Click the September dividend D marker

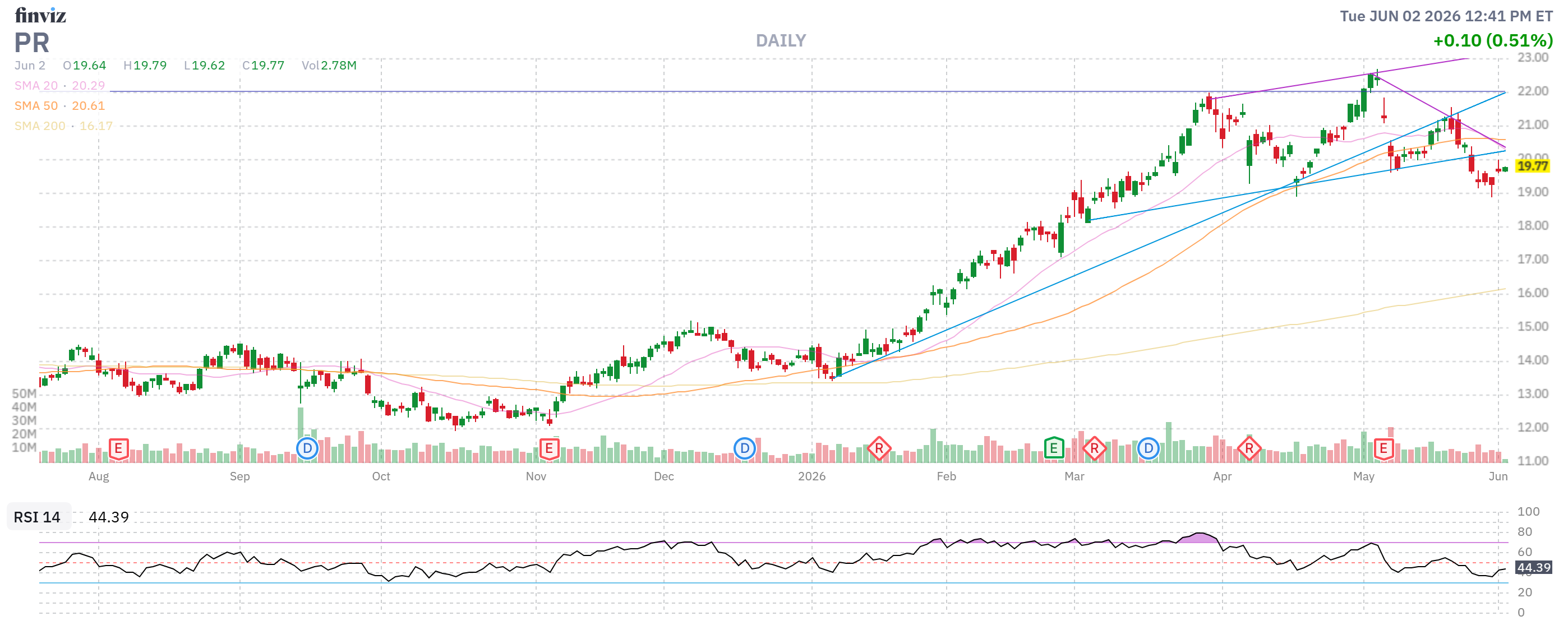point(307,449)
